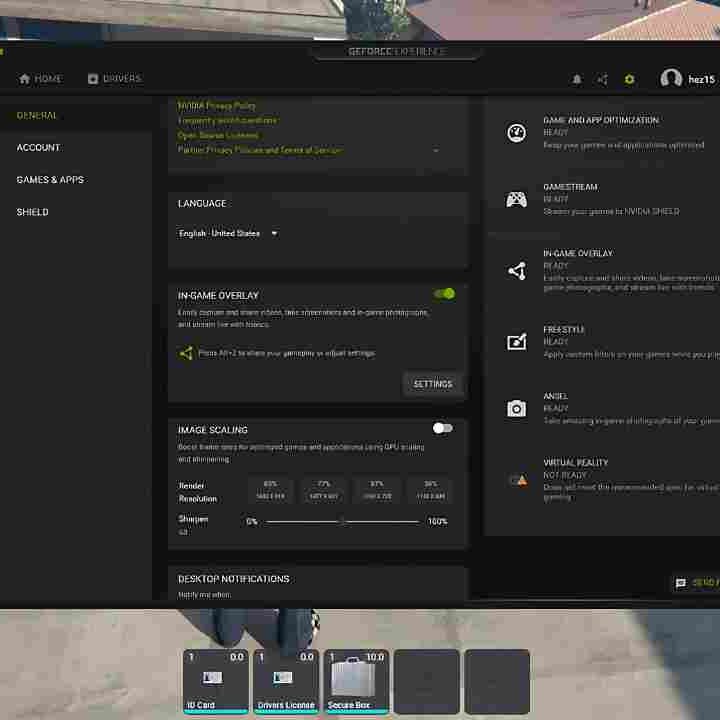Open the hez15 account avatar
The width and height of the screenshot is (720, 720).
pyautogui.click(x=671, y=79)
